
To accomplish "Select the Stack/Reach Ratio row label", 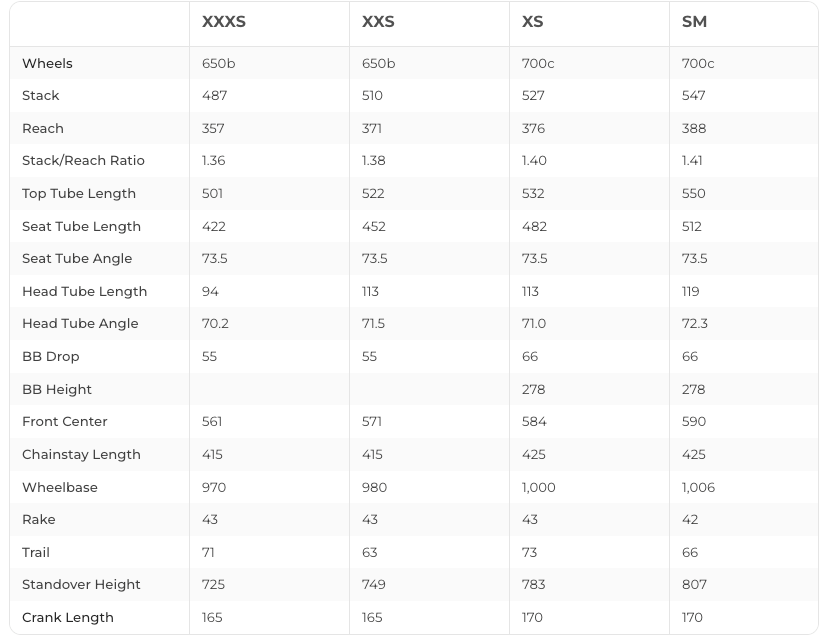I will coord(83,160).
